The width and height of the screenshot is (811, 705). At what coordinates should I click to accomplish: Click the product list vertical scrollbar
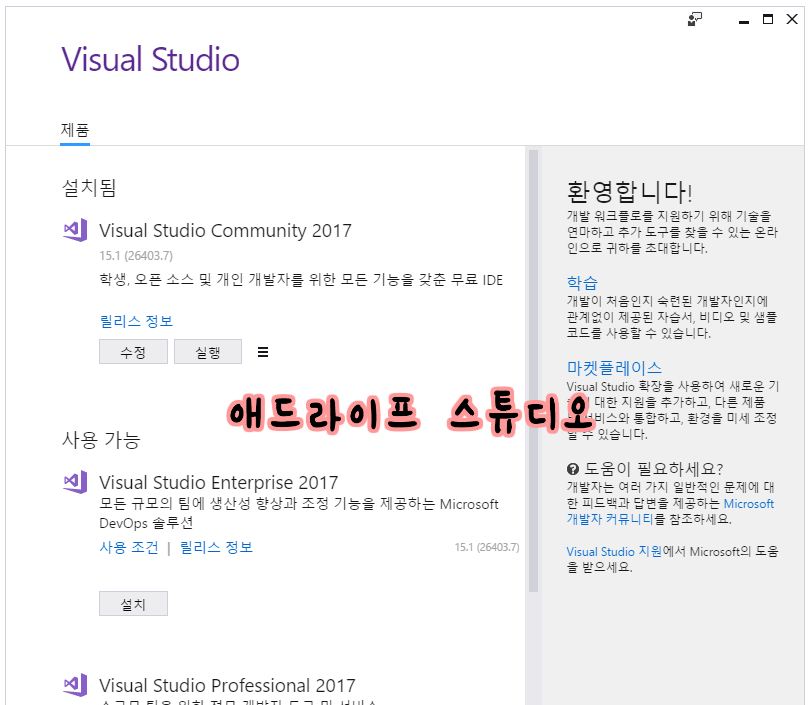533,371
